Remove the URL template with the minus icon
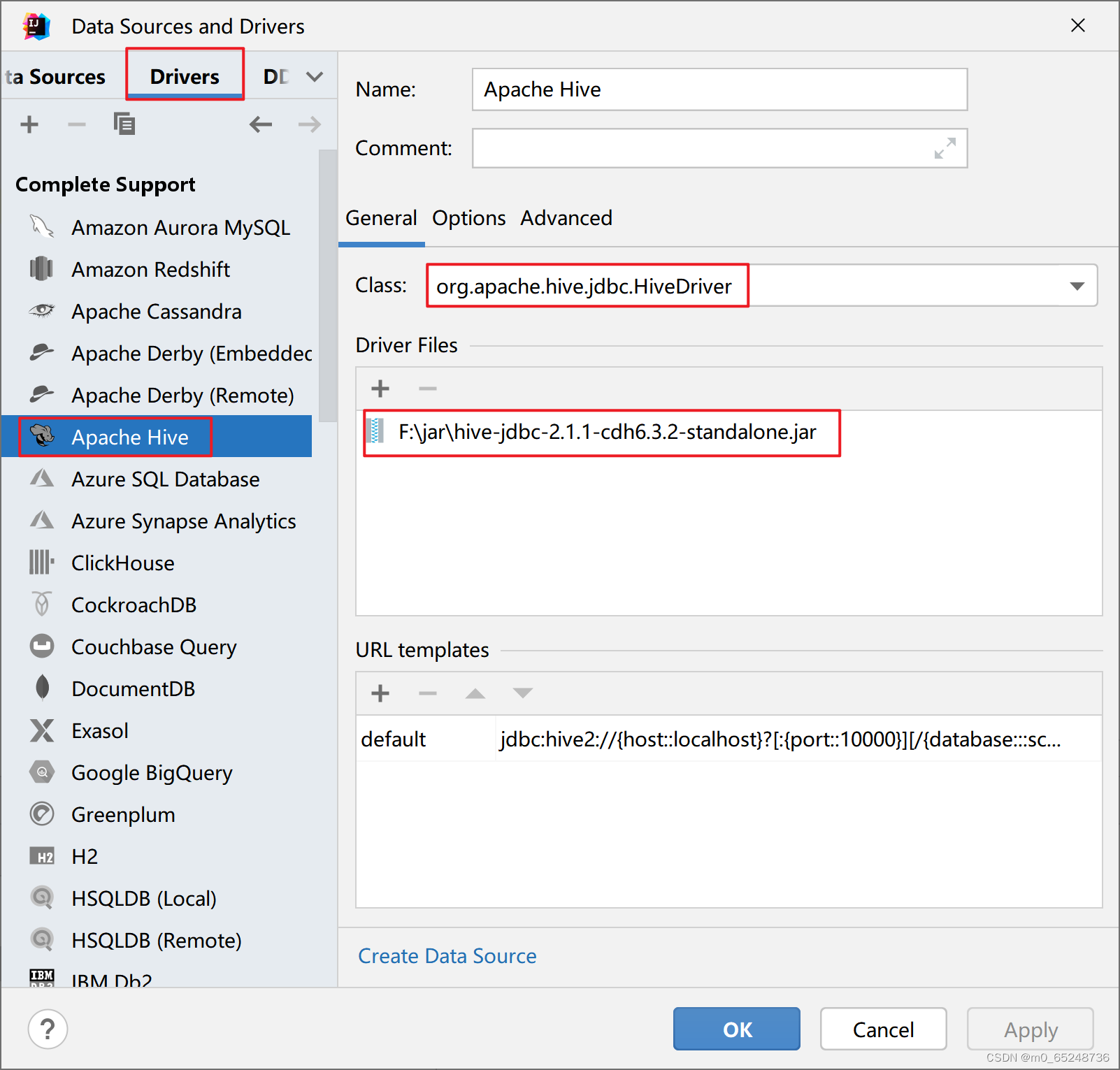This screenshot has height=1070, width=1120. coord(428,693)
